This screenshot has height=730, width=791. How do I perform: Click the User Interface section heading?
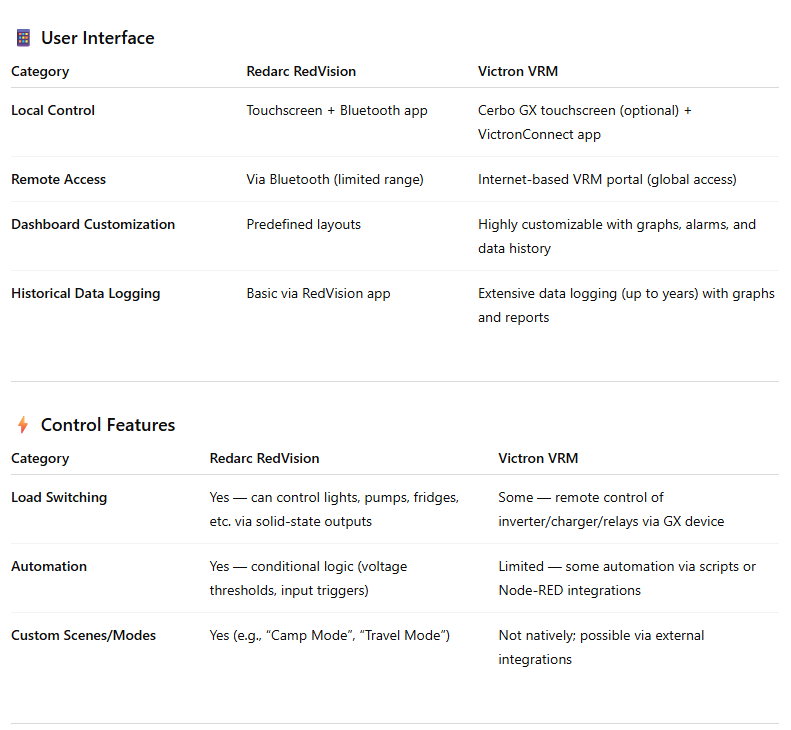(x=97, y=38)
